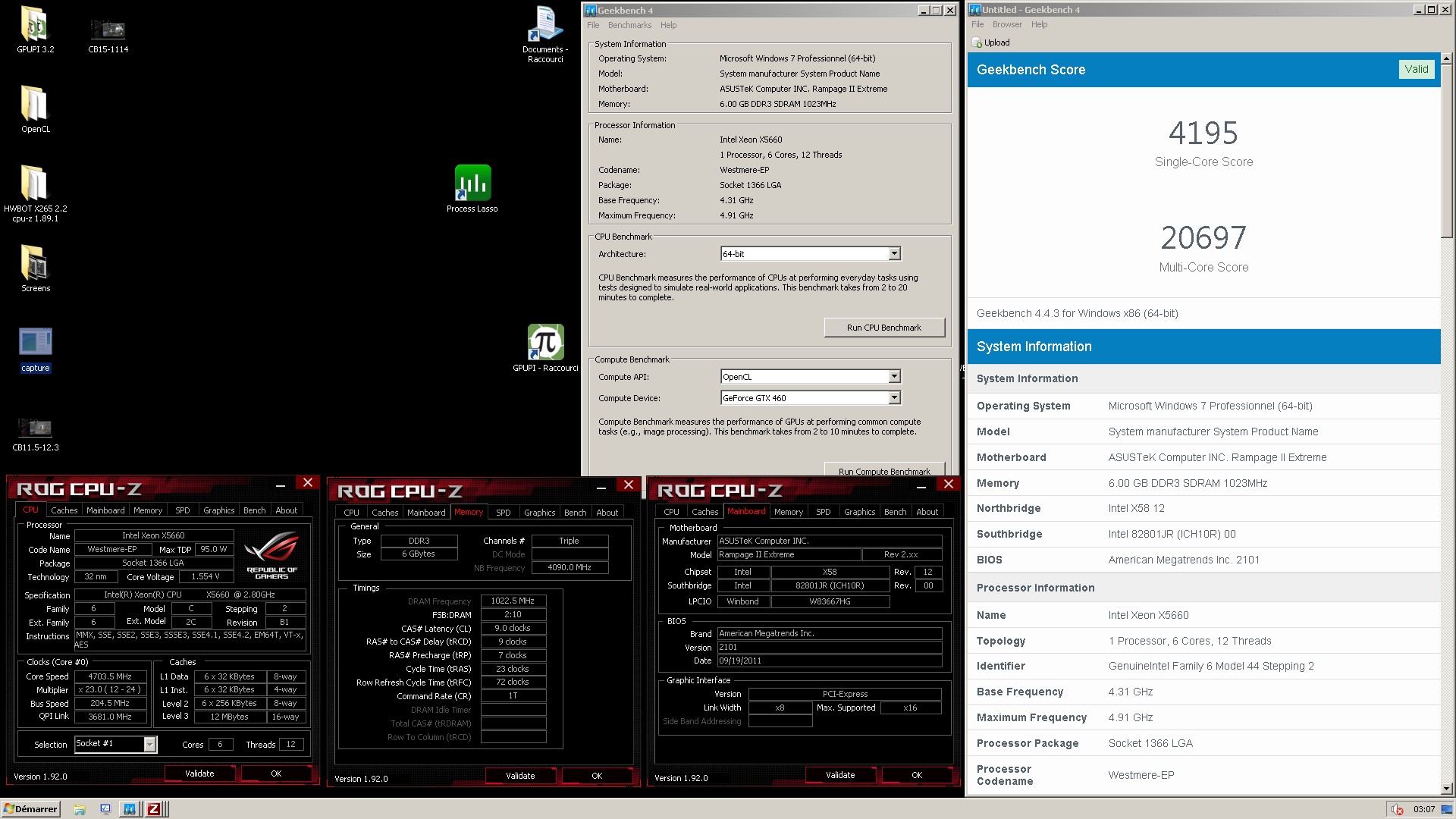The height and width of the screenshot is (819, 1456).
Task: Click the show desktop tray icon
Action: (x=1448, y=809)
